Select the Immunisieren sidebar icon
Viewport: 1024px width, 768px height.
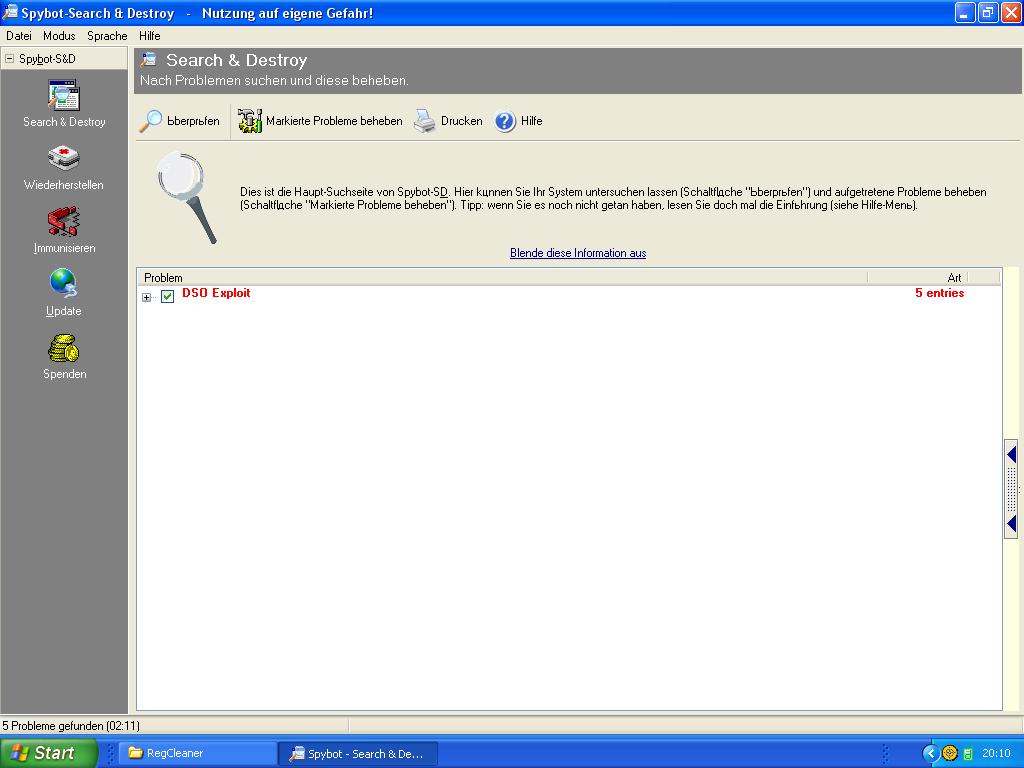(64, 222)
